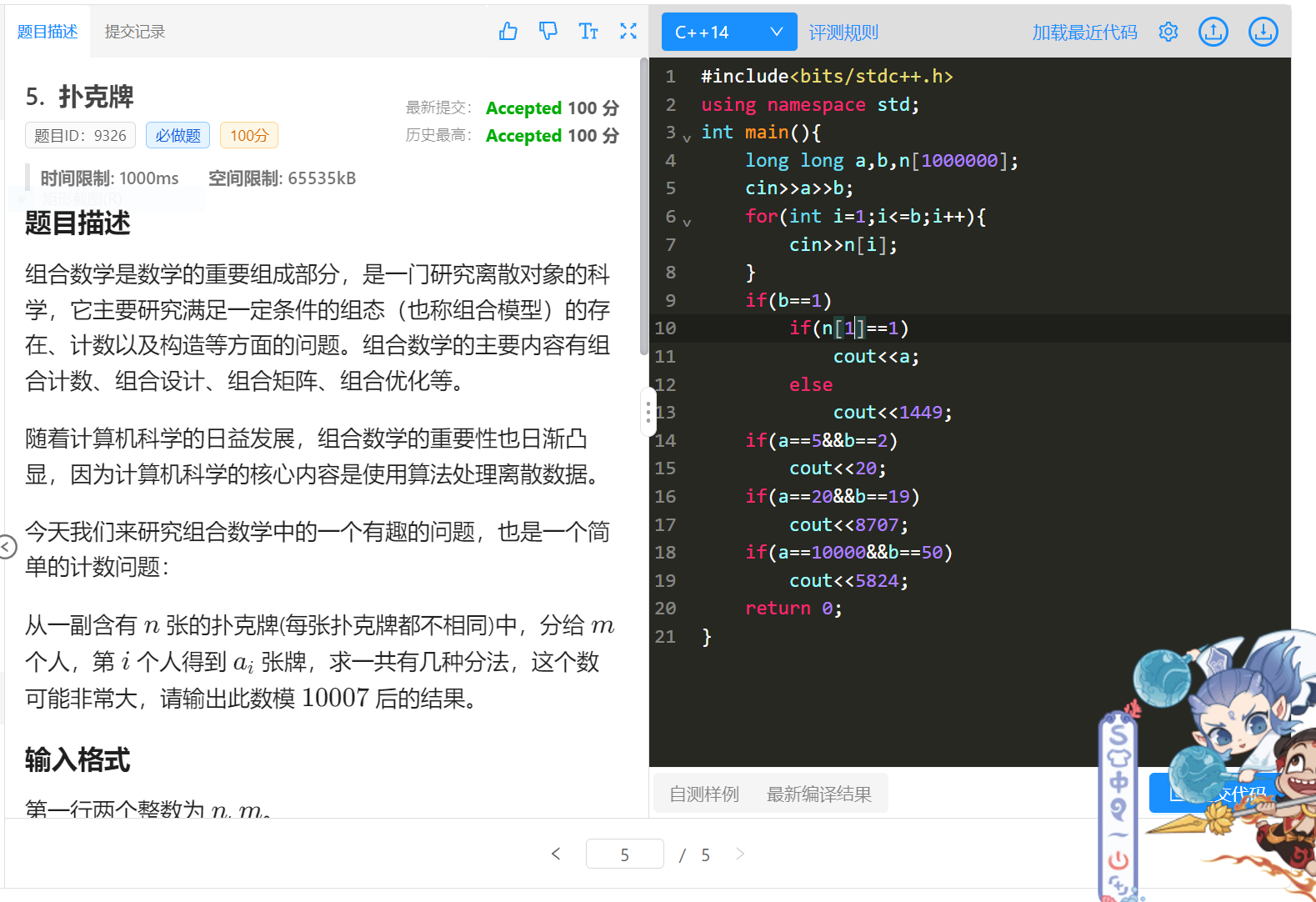
Task: Click code line 19 cout<<5824
Action: pos(848,580)
